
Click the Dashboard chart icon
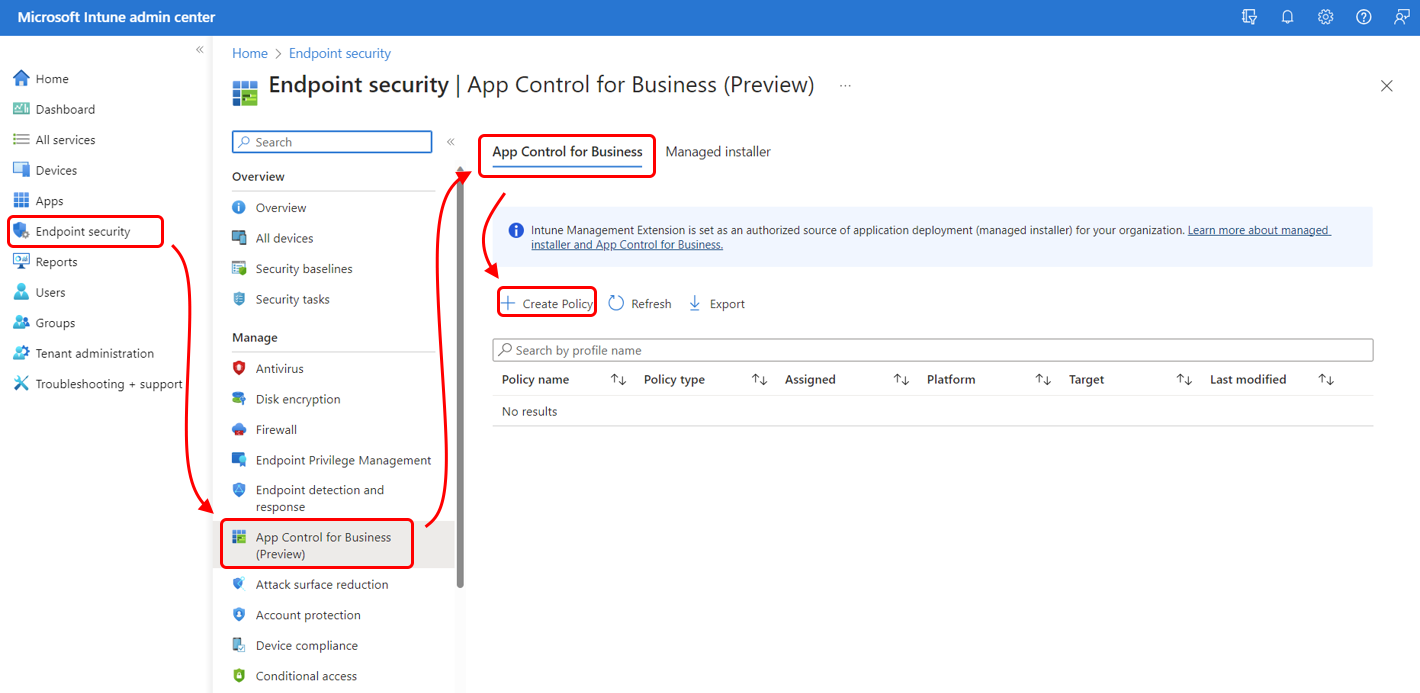pos(21,109)
